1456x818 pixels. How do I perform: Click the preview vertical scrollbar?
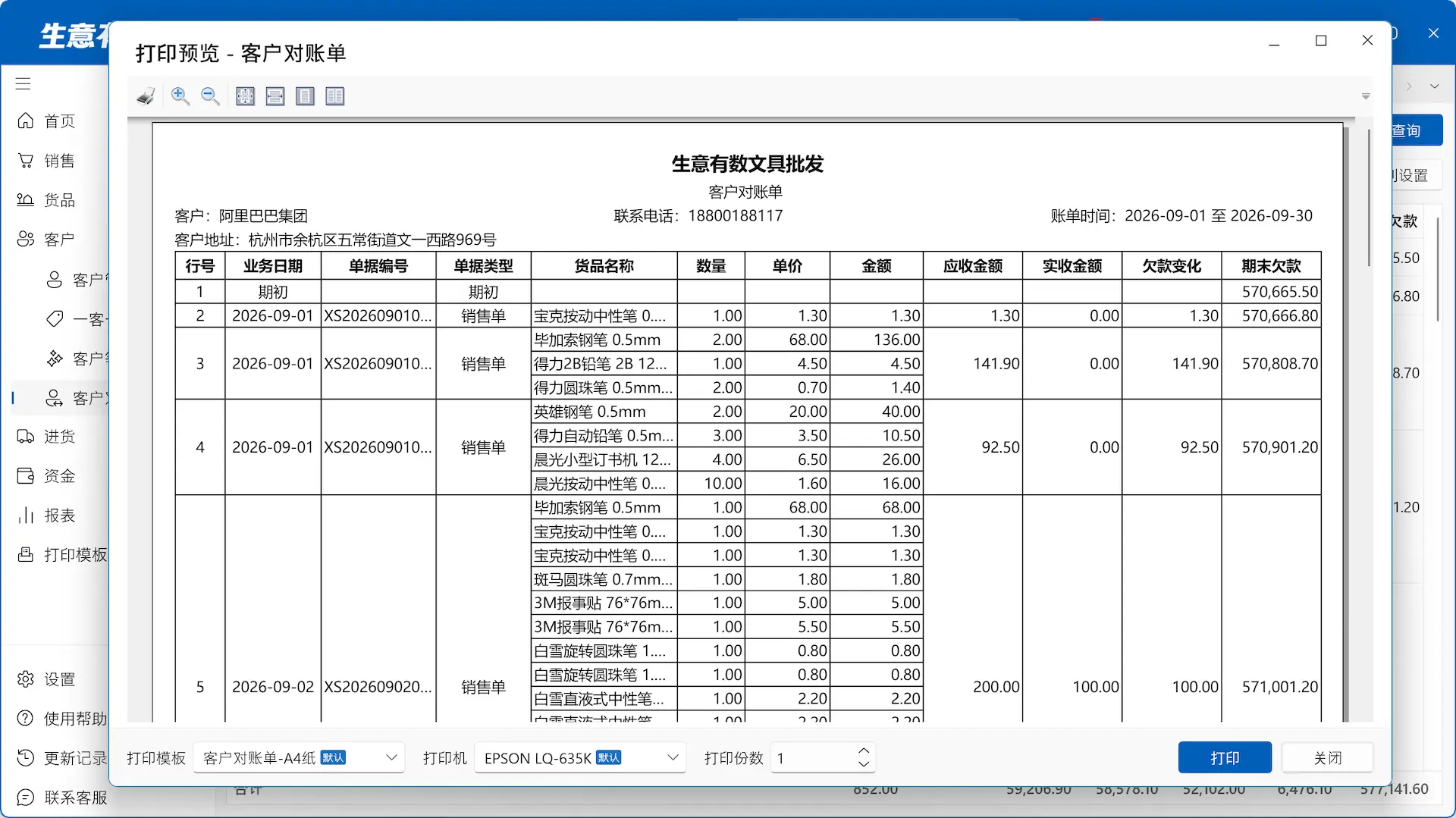click(x=1369, y=197)
